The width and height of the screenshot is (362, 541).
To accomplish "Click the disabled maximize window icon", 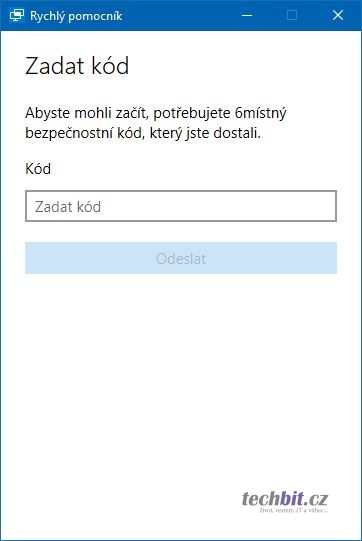I will pos(292,15).
